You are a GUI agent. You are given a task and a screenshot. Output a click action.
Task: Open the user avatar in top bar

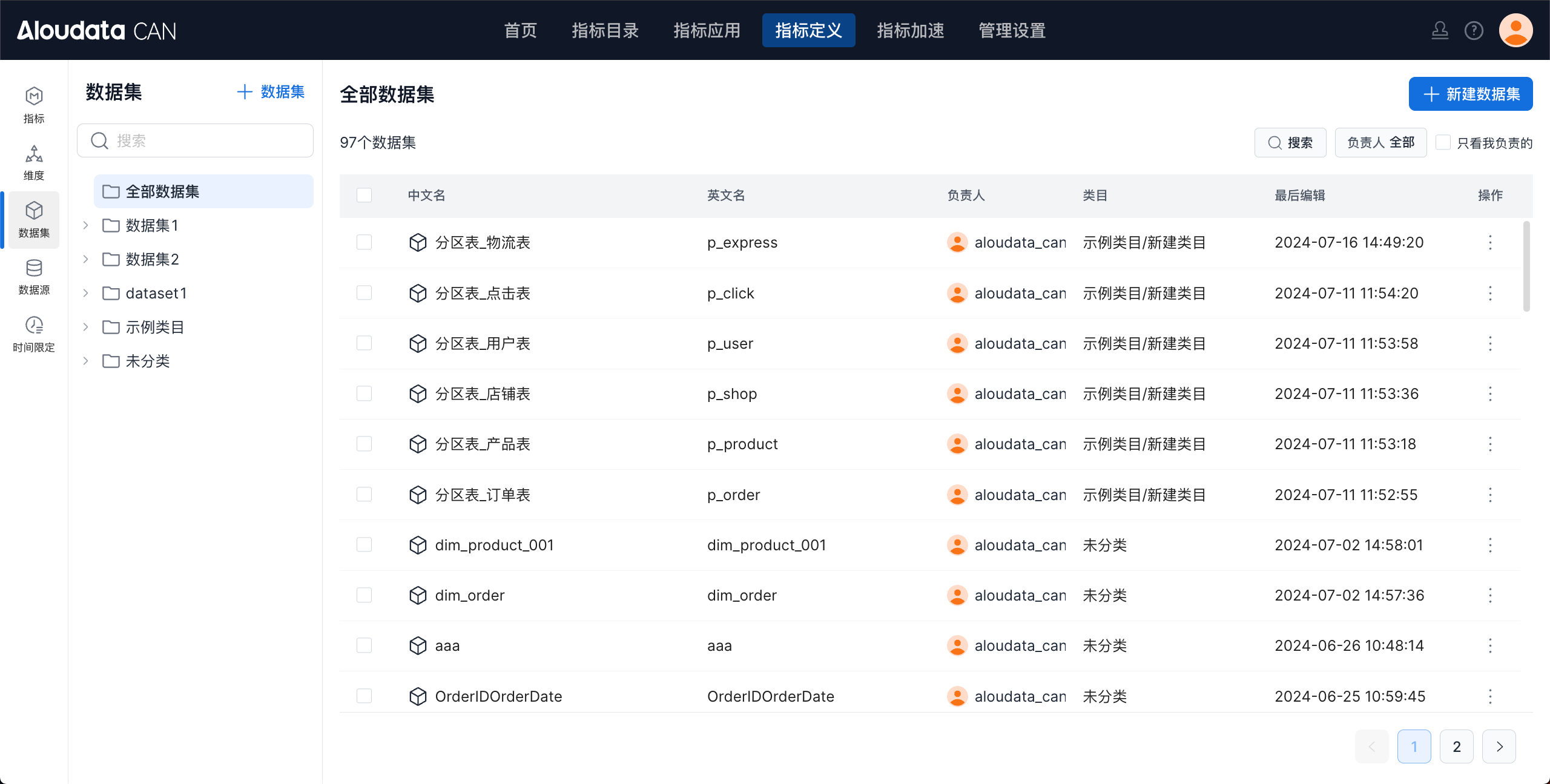tap(1515, 30)
